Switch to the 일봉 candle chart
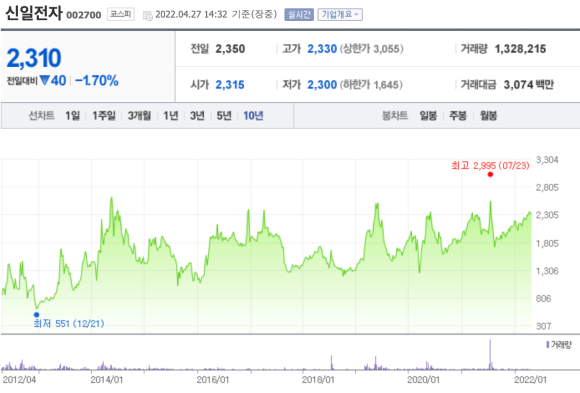Screen dimensions: 580x393 pyautogui.click(x=428, y=116)
